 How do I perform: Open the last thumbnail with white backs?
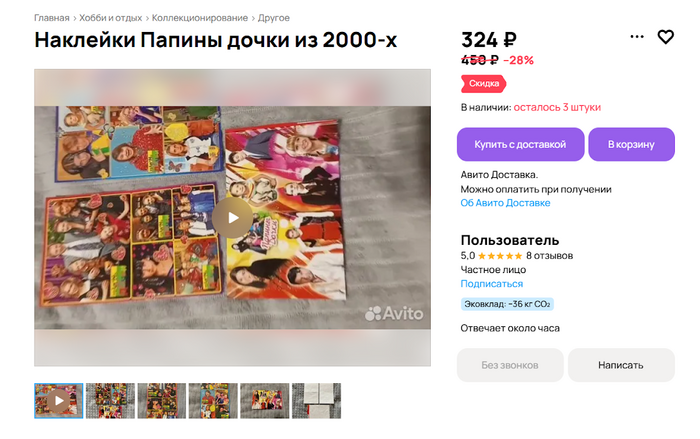click(x=316, y=401)
